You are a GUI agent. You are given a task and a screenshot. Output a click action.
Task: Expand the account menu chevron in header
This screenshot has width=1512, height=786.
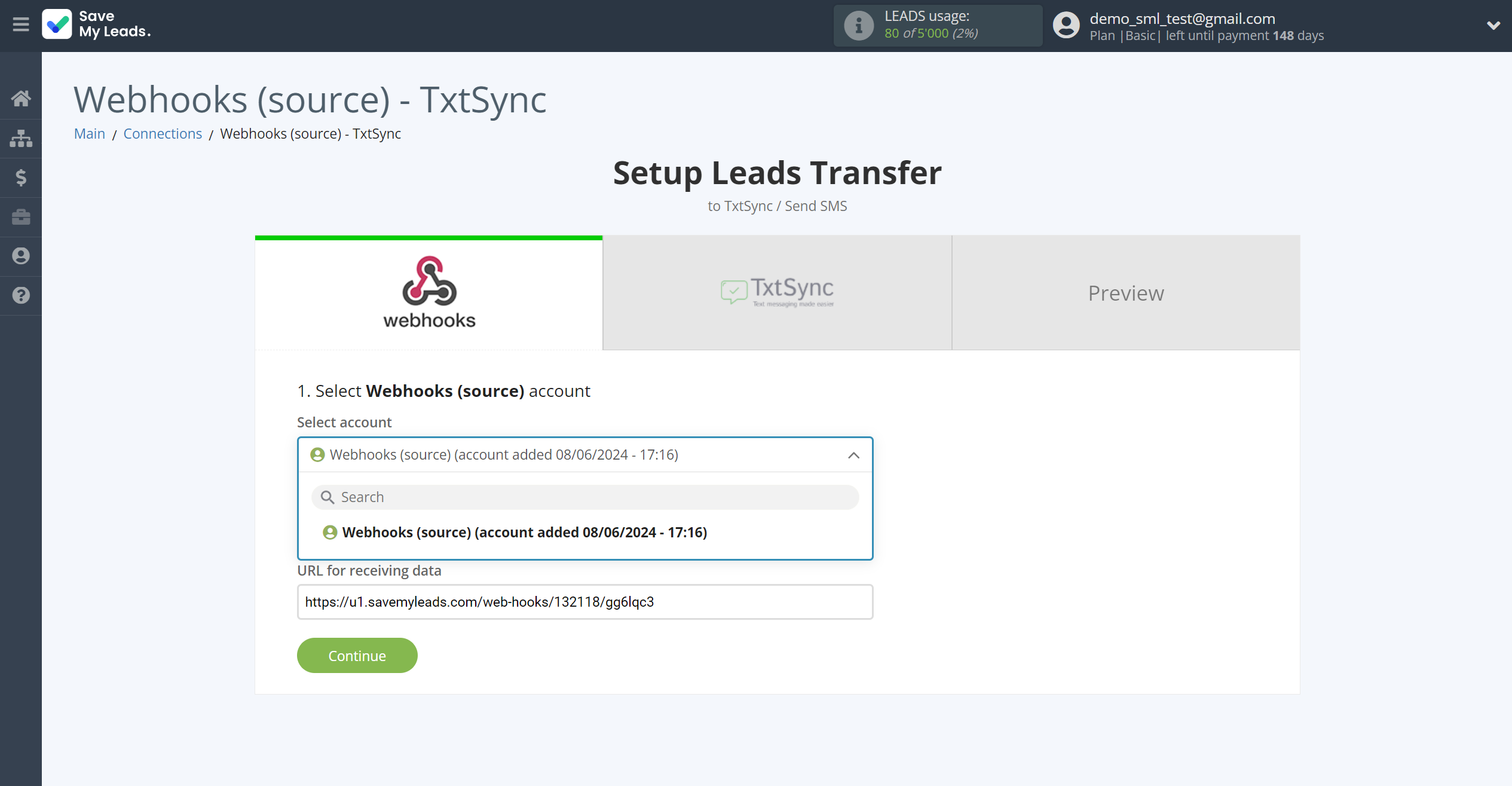pyautogui.click(x=1493, y=26)
